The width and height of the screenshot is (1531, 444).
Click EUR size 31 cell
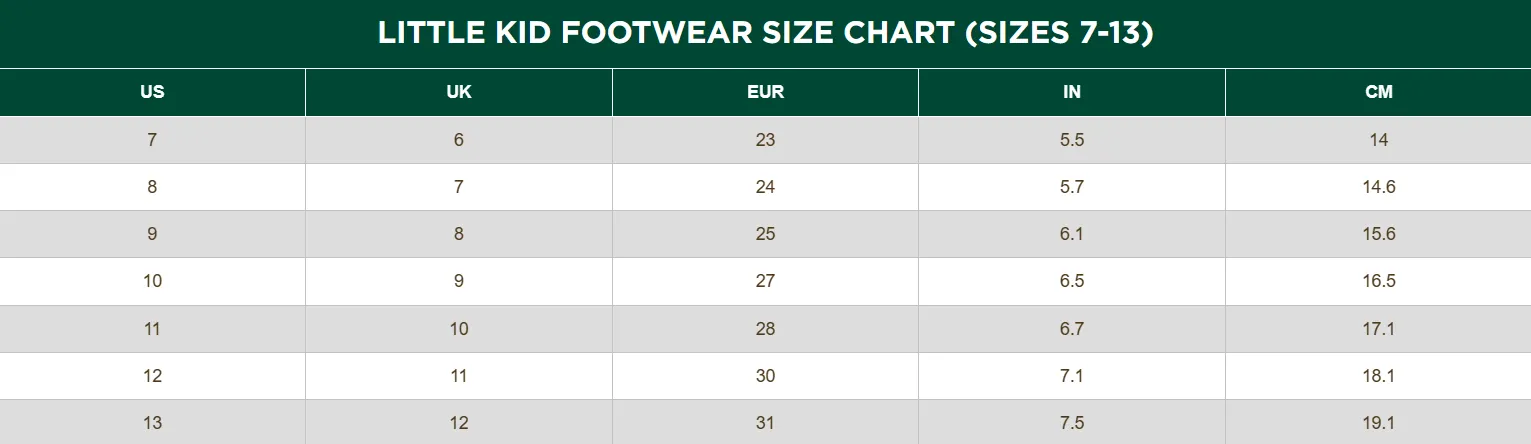pyautogui.click(x=765, y=422)
